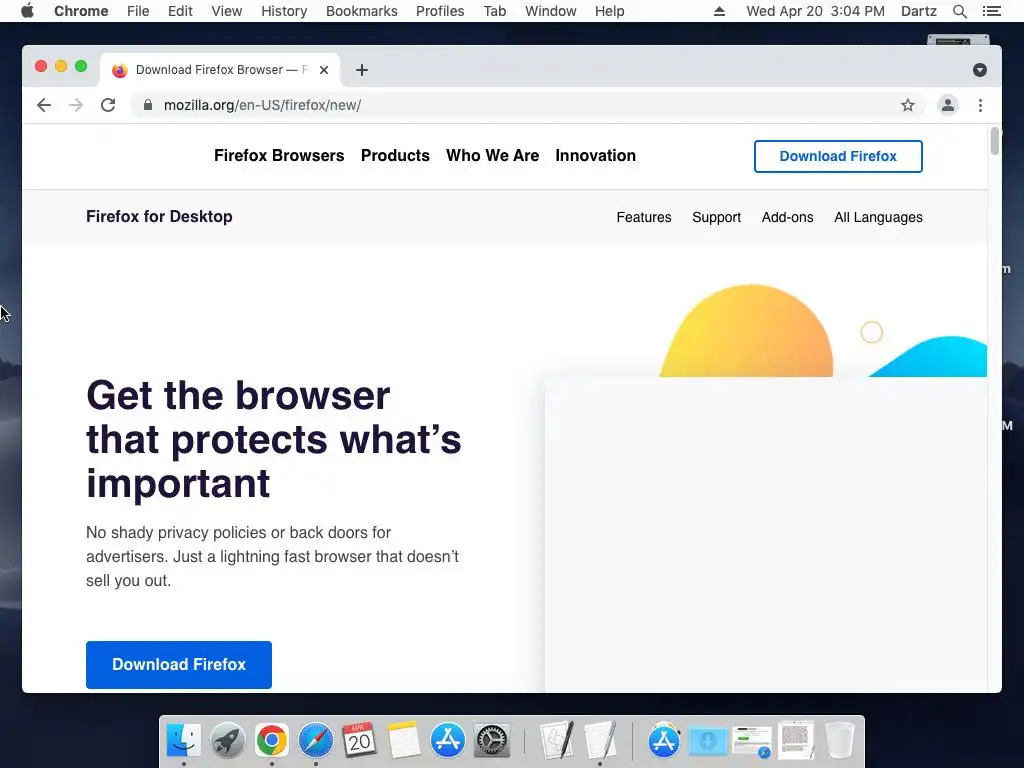1024x768 pixels.
Task: Click the page vertical scrollbar thumb
Action: pyautogui.click(x=995, y=141)
